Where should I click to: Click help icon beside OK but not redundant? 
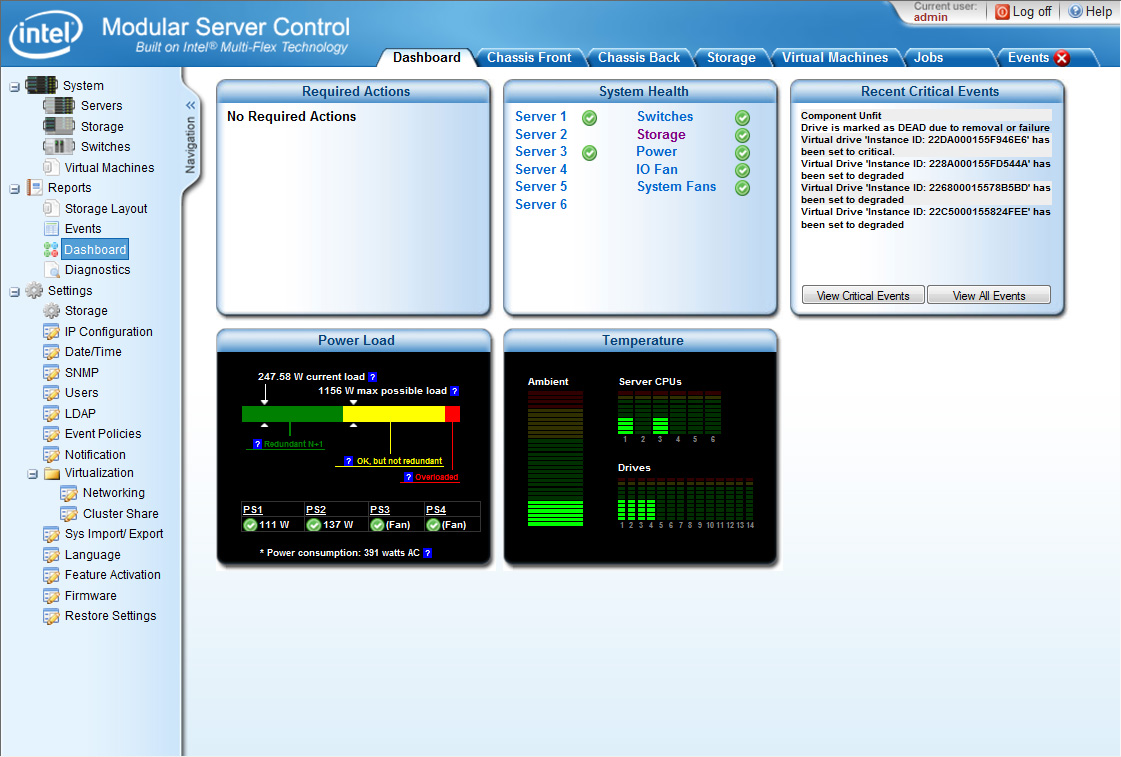coord(348,461)
